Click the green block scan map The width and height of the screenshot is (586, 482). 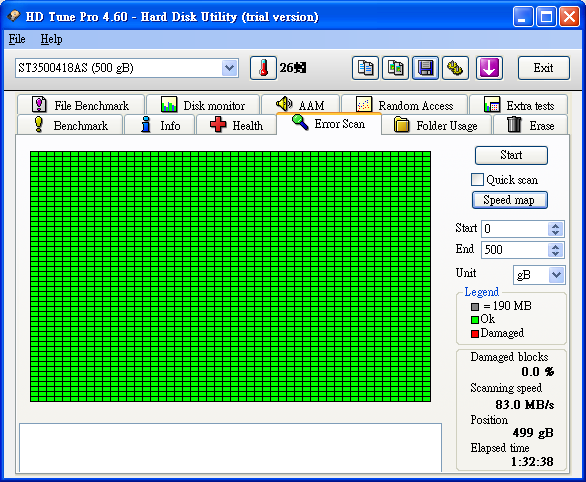(x=230, y=276)
